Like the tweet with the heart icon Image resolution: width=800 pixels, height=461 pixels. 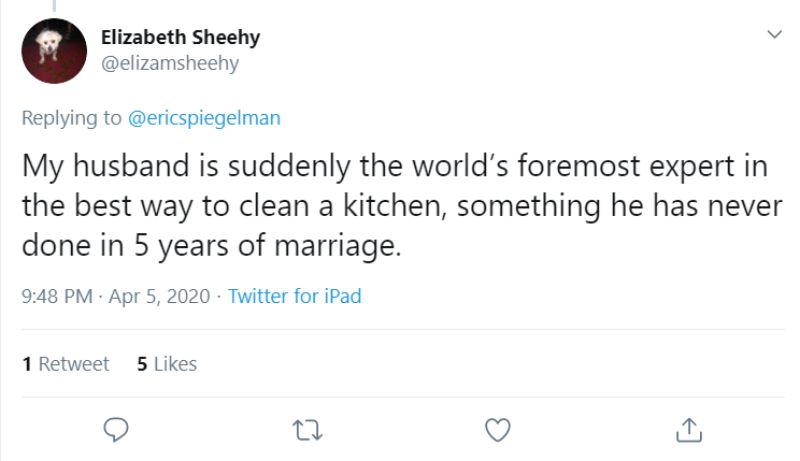[x=497, y=429]
